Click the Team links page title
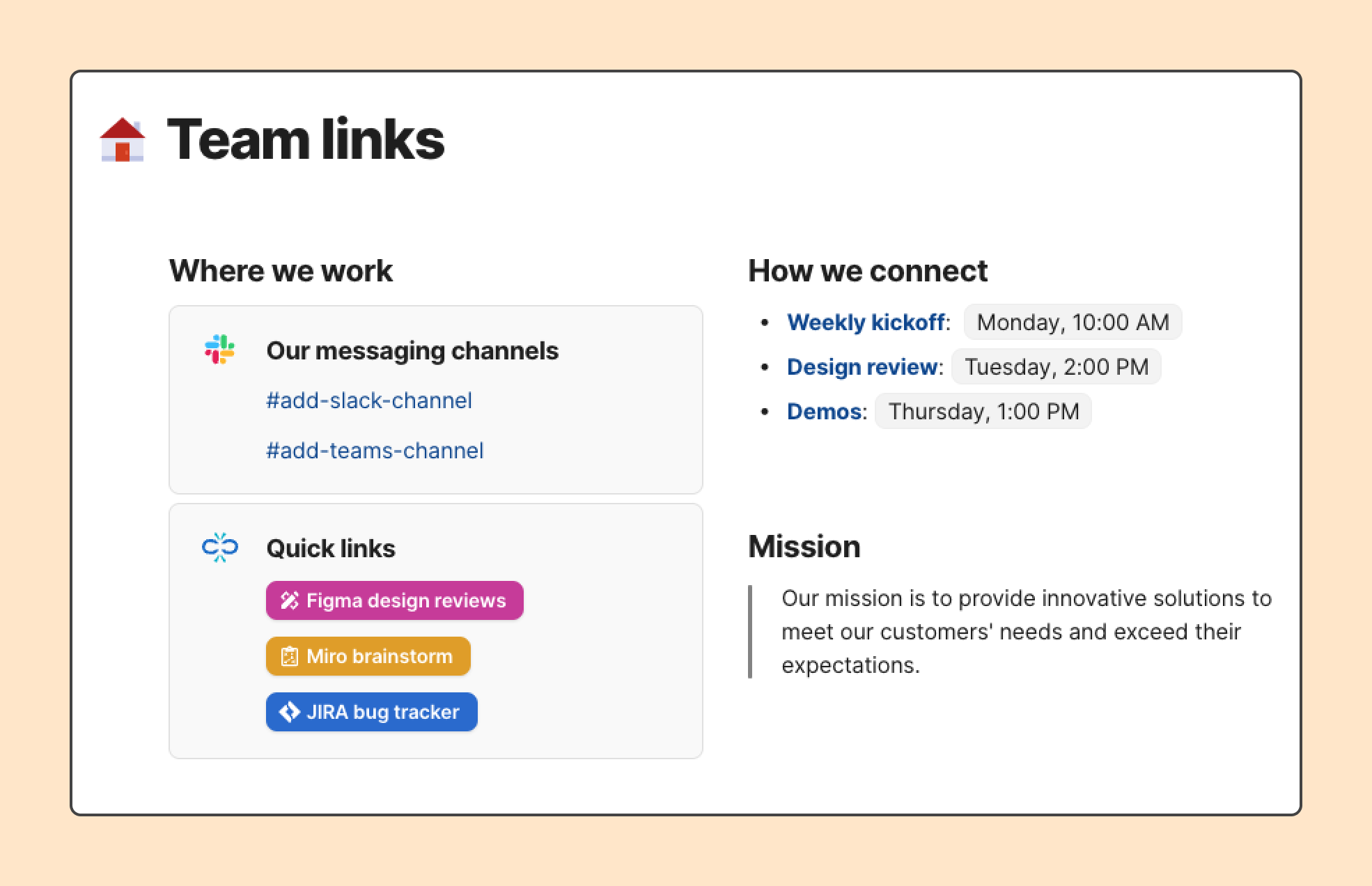 tap(306, 139)
